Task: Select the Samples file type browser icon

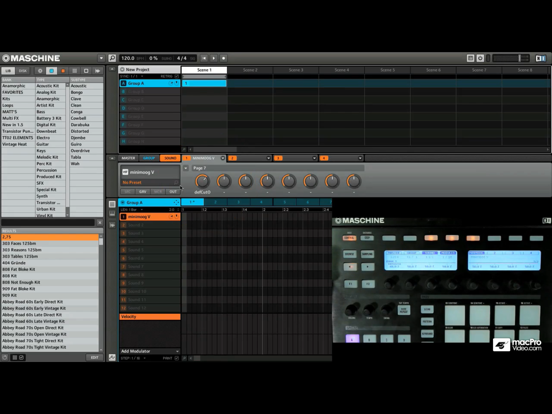Action: [98, 71]
